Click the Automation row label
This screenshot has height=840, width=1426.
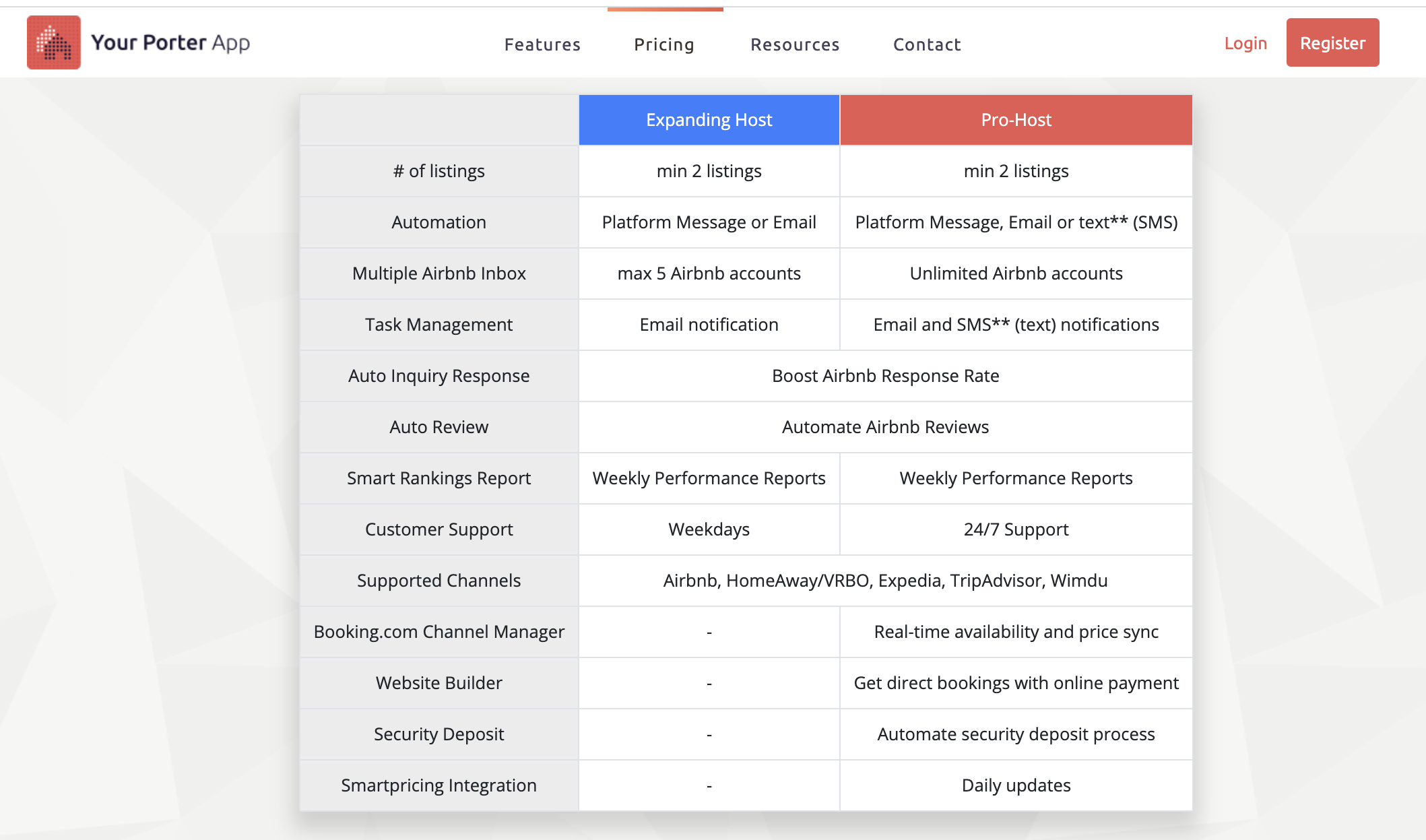439,222
